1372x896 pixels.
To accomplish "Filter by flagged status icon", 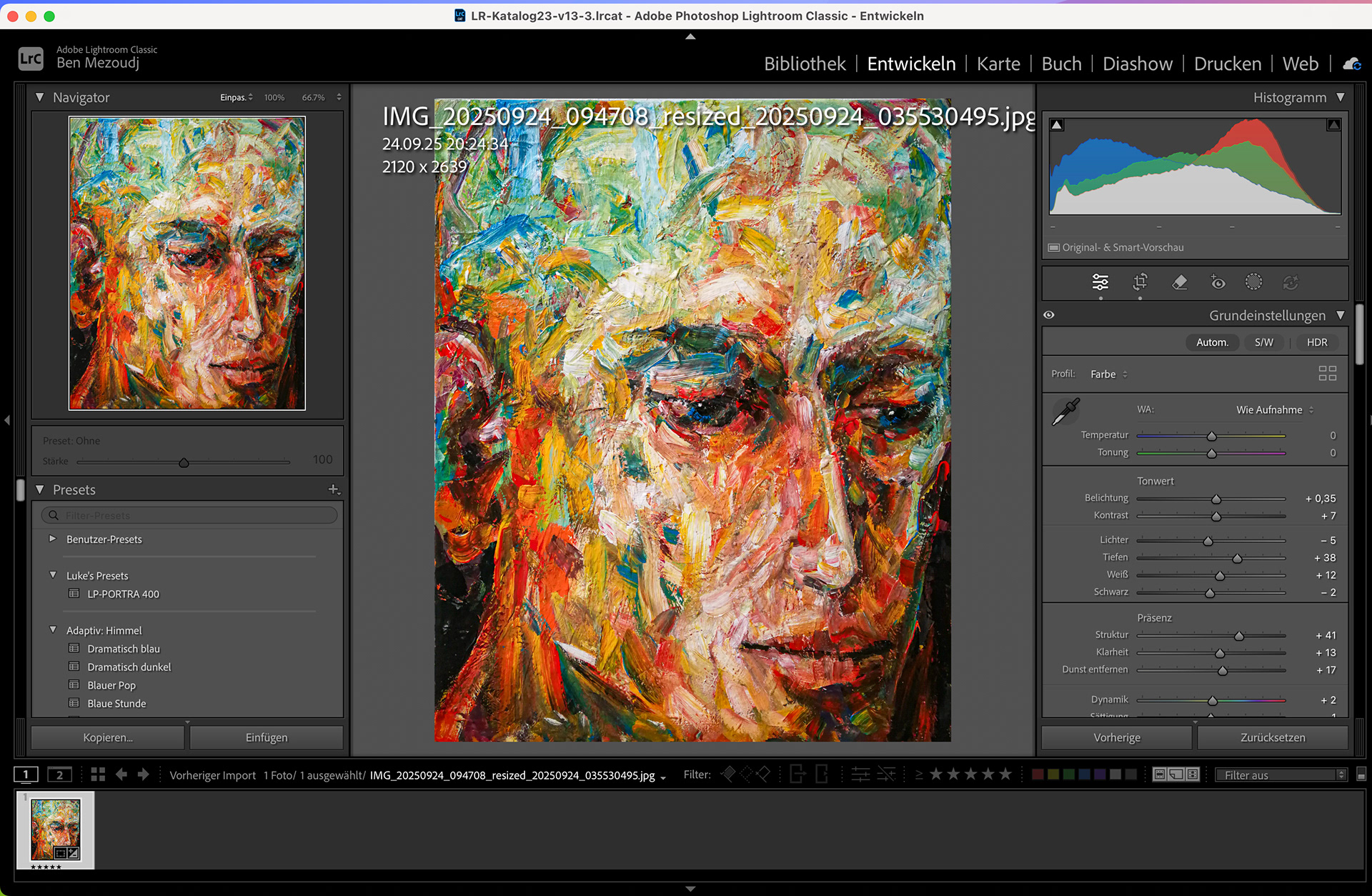I will click(x=728, y=774).
